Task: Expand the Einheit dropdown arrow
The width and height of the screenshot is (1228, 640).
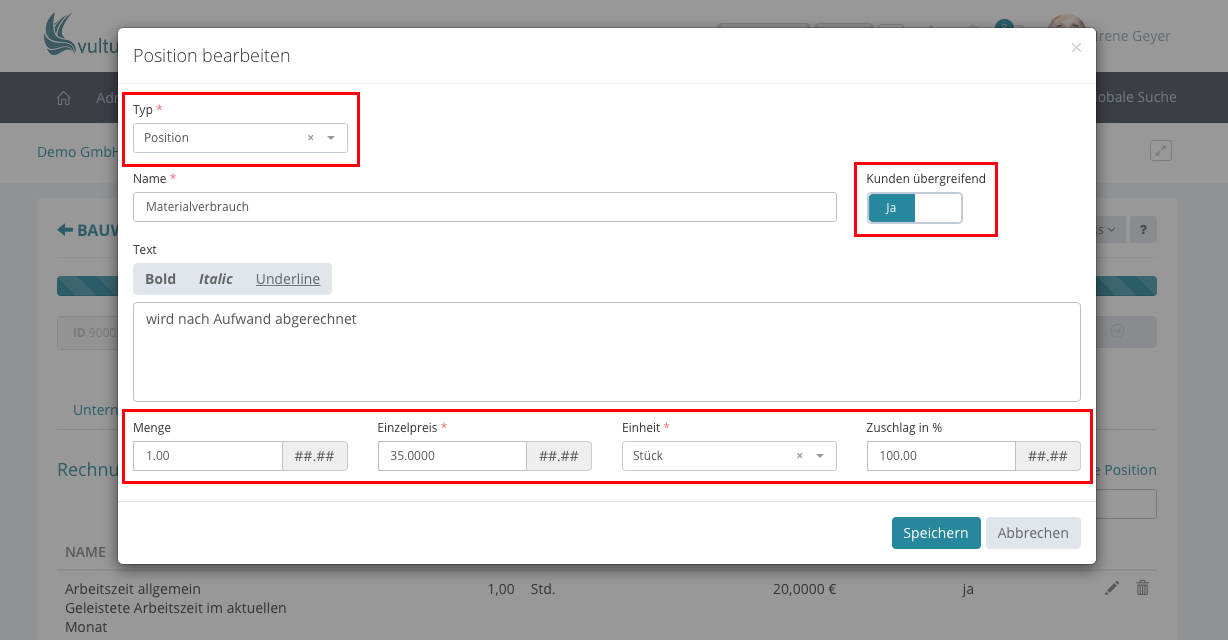Action: [820, 456]
